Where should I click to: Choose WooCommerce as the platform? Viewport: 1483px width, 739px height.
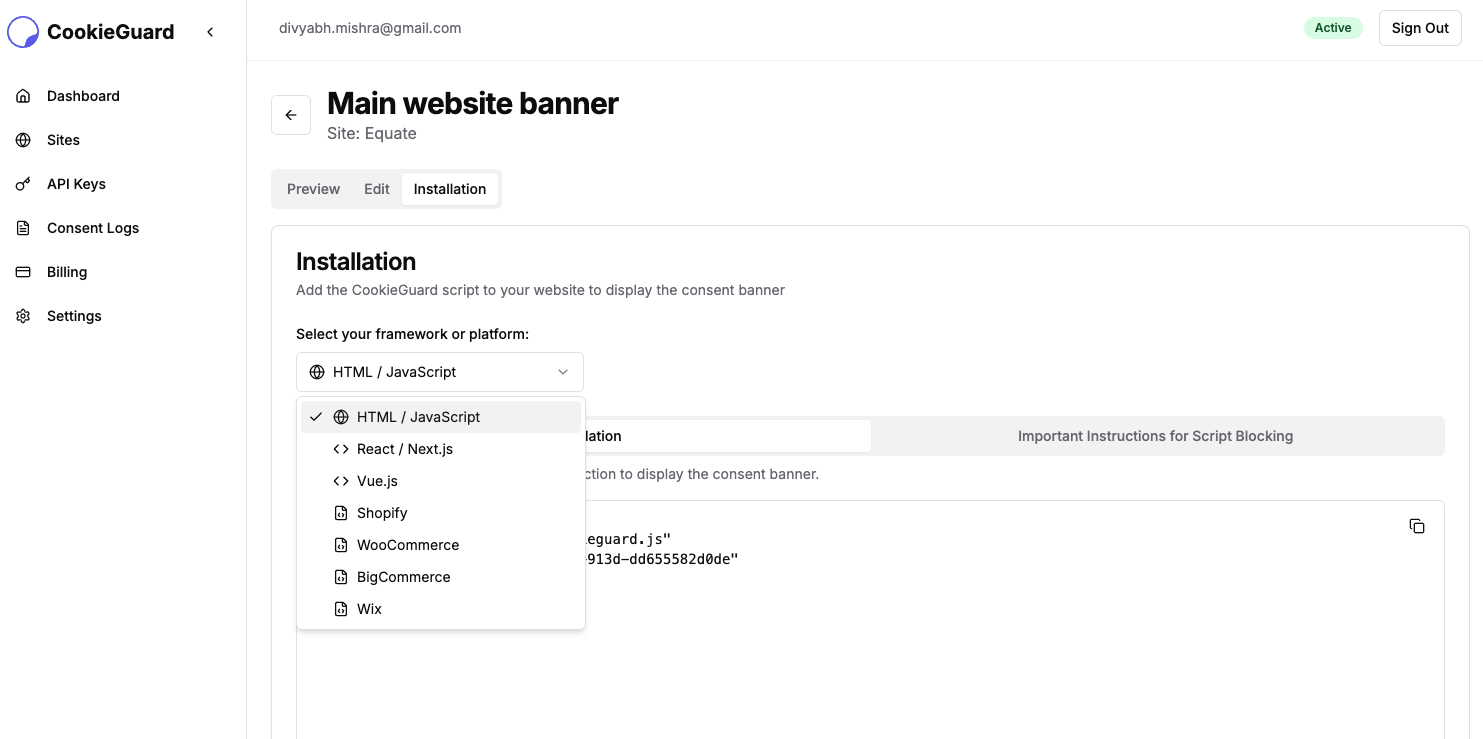click(x=408, y=544)
